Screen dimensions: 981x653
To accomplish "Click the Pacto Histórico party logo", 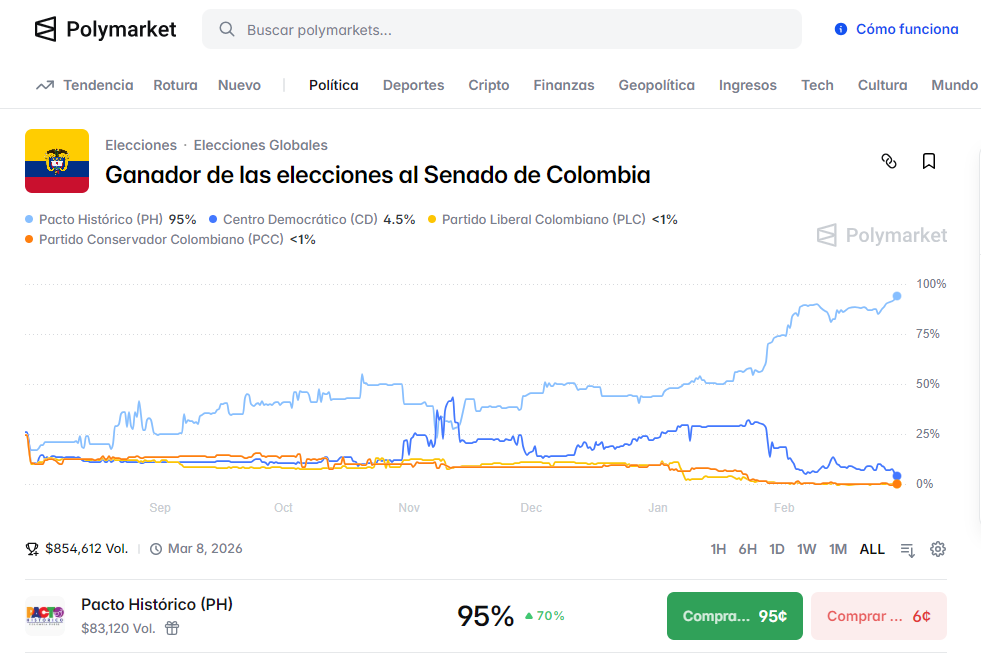I will pyautogui.click(x=45, y=616).
